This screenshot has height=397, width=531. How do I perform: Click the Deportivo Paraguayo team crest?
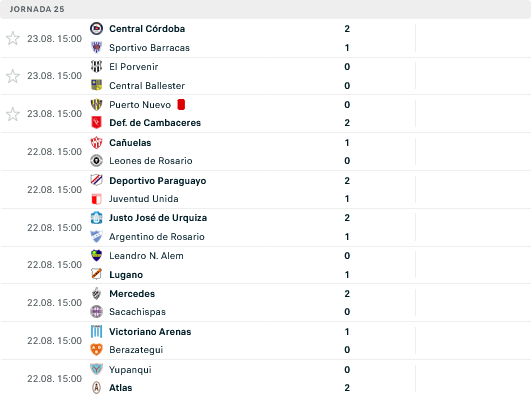tap(97, 180)
